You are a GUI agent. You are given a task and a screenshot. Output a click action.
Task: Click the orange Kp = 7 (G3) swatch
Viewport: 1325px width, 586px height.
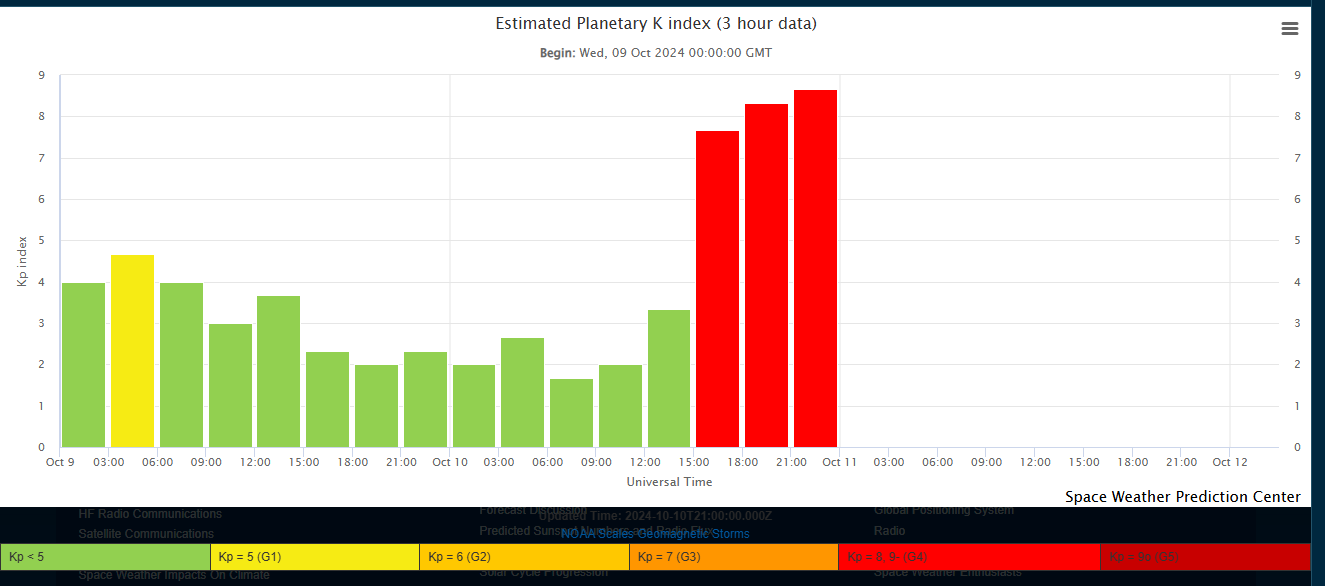(x=733, y=557)
